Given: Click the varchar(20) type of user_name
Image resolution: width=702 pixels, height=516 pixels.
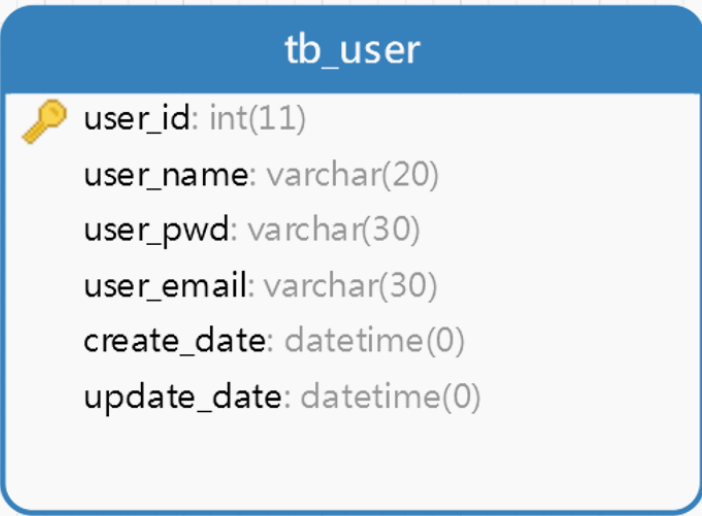Looking at the screenshot, I should point(353,175).
